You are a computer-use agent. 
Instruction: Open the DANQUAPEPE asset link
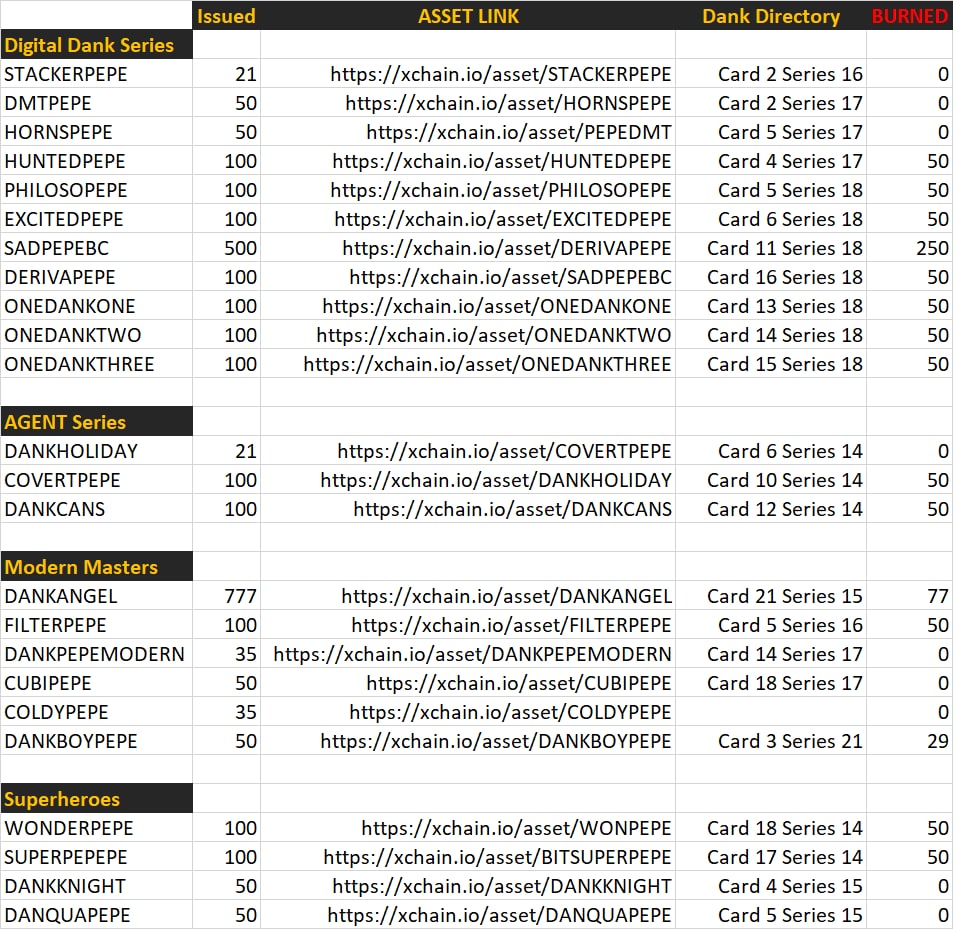point(500,915)
